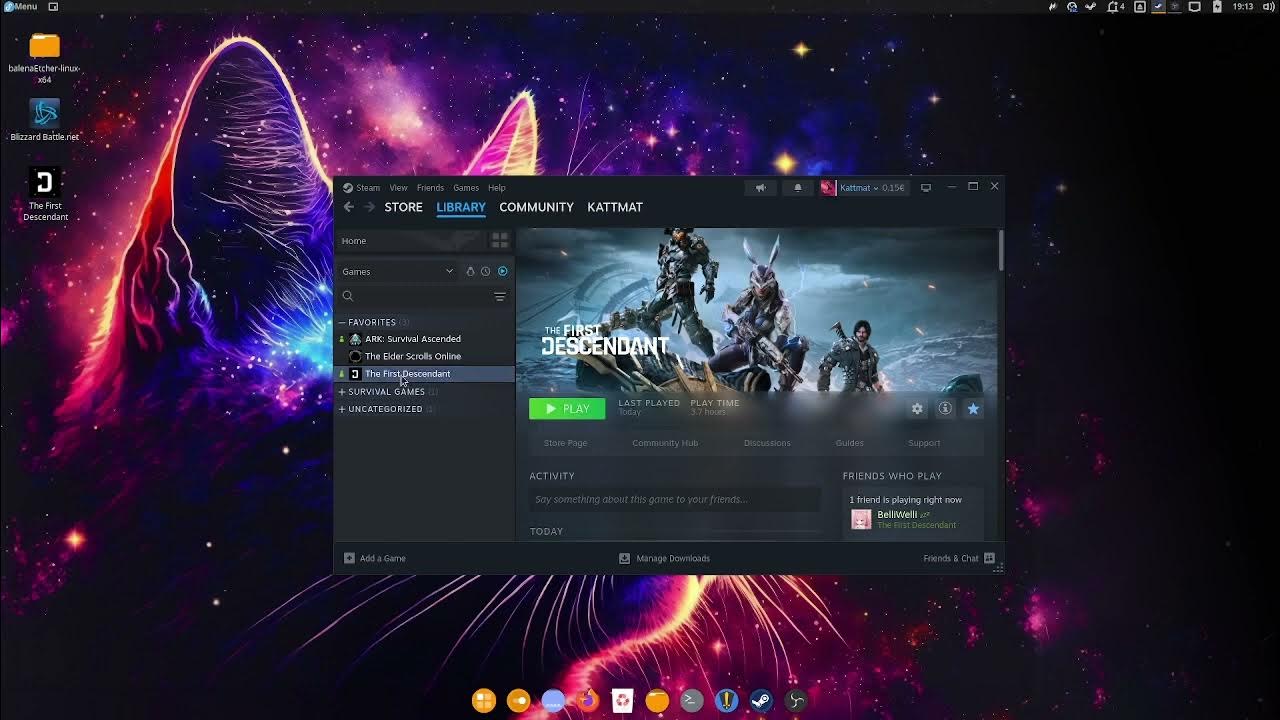Click the activity post input field
This screenshot has height=720, width=1280.
coord(675,499)
